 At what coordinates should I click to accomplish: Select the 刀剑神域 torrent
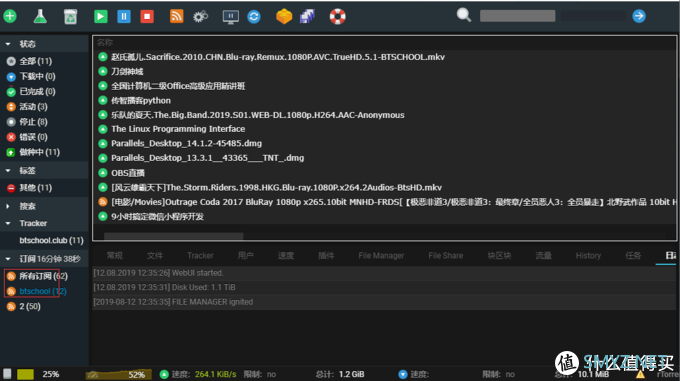coord(127,71)
